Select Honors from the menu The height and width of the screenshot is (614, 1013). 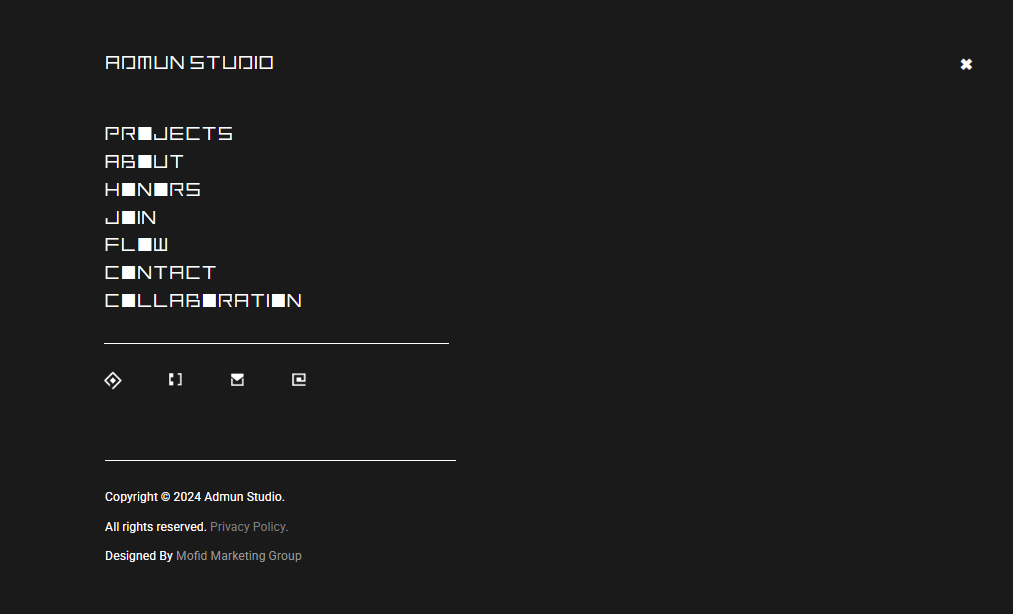point(153,189)
